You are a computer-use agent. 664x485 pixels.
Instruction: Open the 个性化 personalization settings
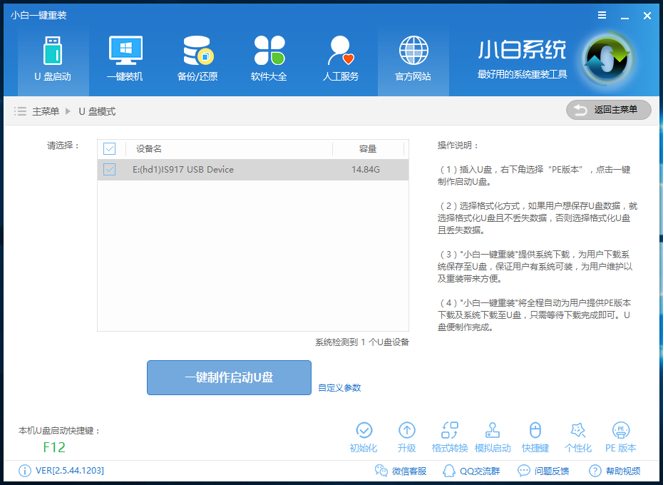point(578,437)
